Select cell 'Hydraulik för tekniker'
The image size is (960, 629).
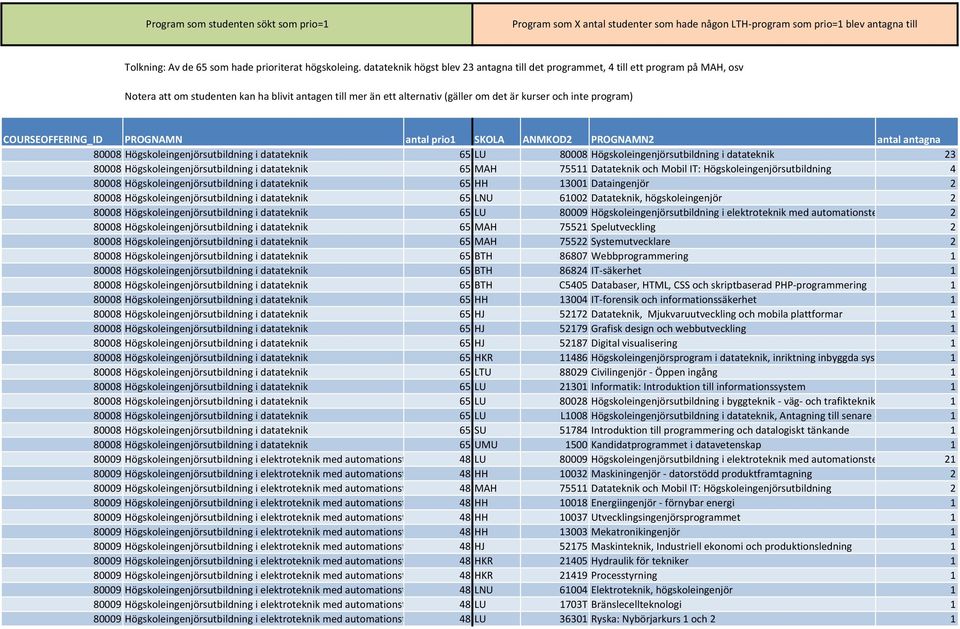point(732,560)
